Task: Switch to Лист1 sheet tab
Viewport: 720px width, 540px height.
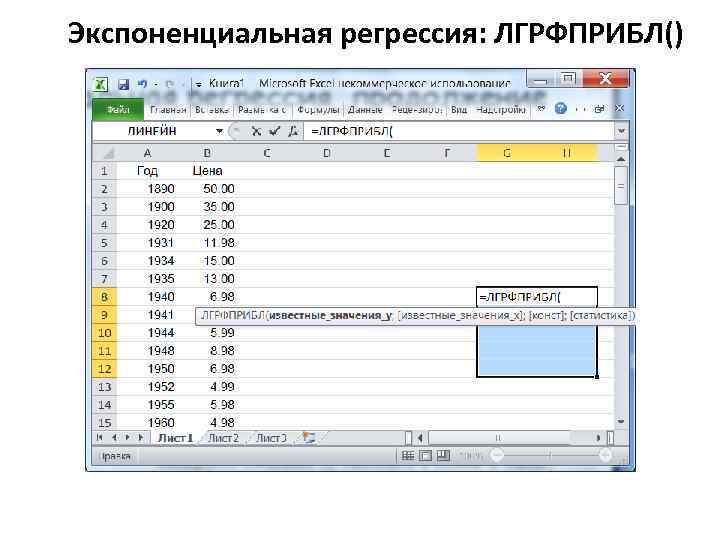Action: (x=175, y=439)
